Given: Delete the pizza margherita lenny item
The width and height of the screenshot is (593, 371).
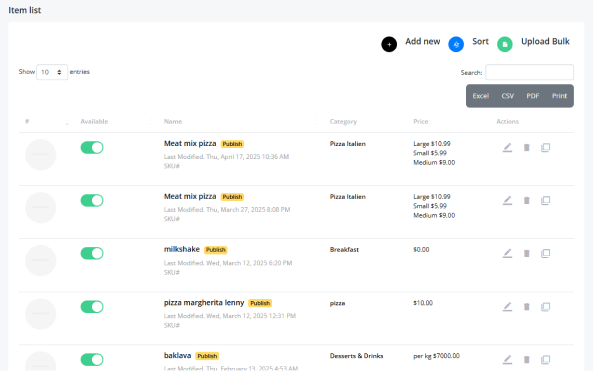Looking at the screenshot, I should [526, 307].
